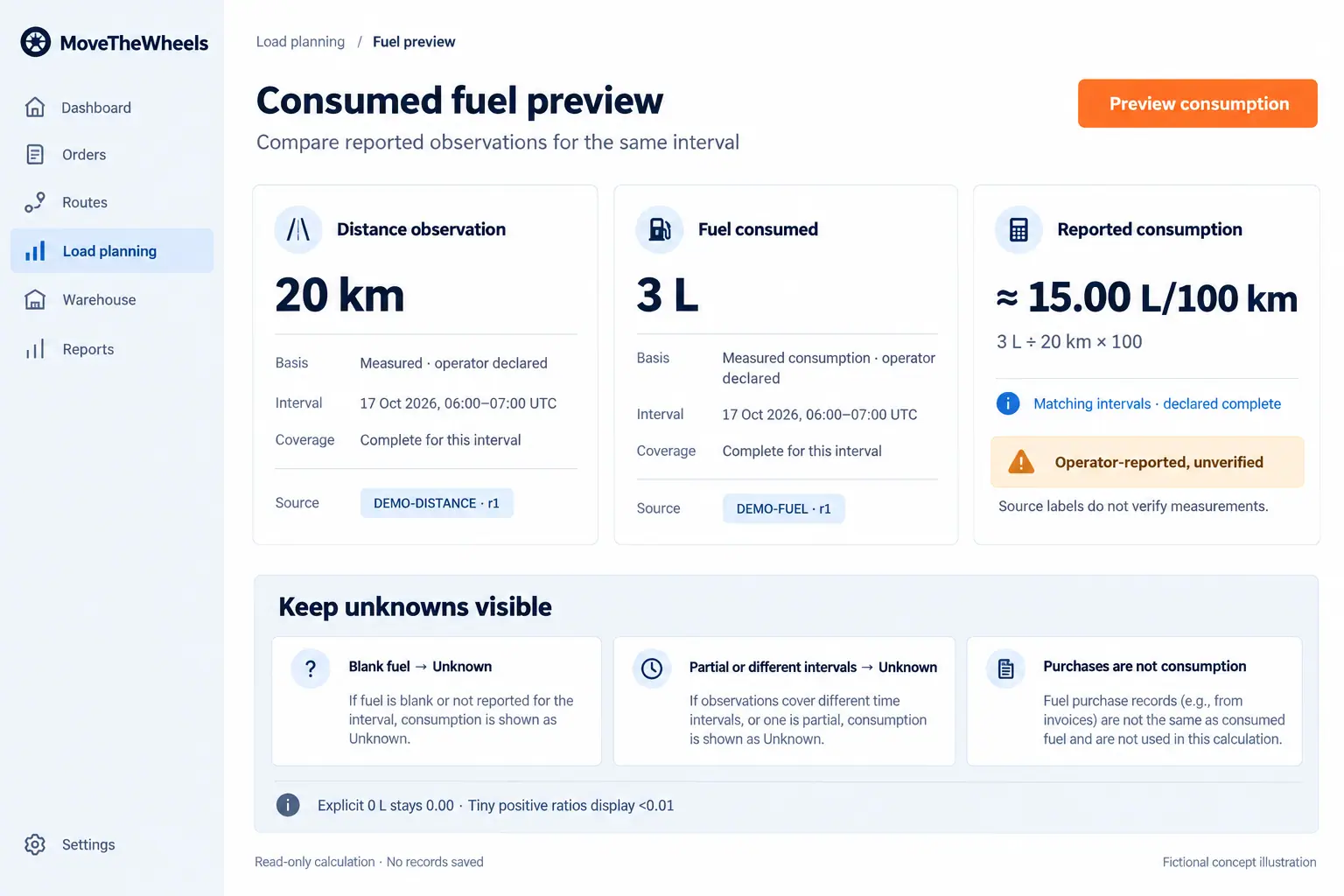Select Warehouse in the sidebar
The height and width of the screenshot is (896, 1344).
112,300
